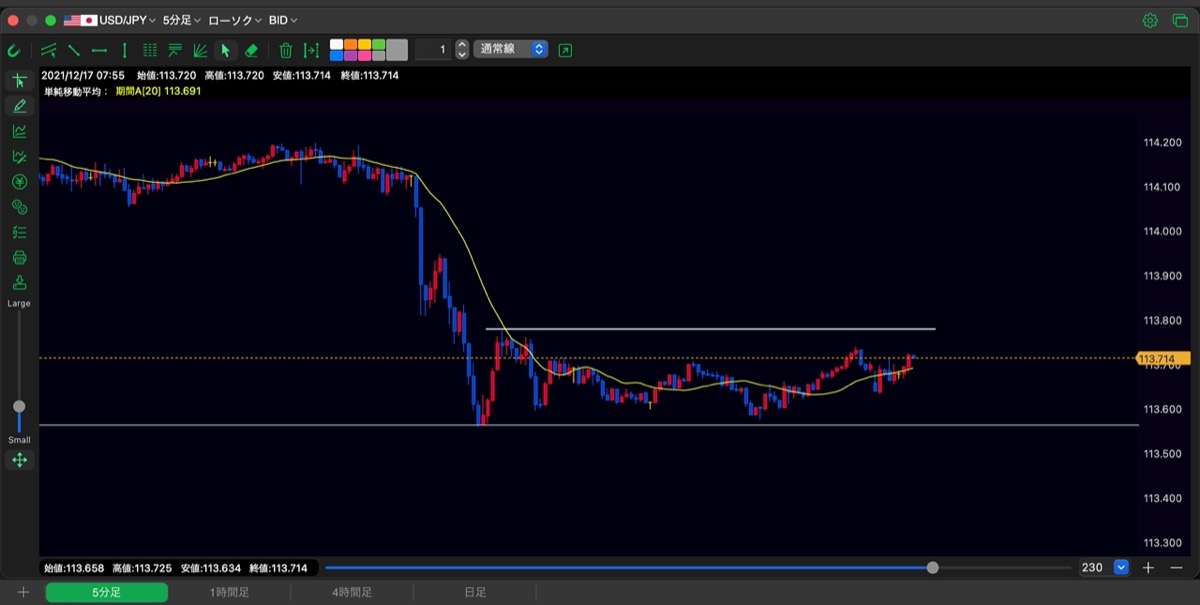
Task: Switch to the 5分足 tab
Action: [107, 593]
